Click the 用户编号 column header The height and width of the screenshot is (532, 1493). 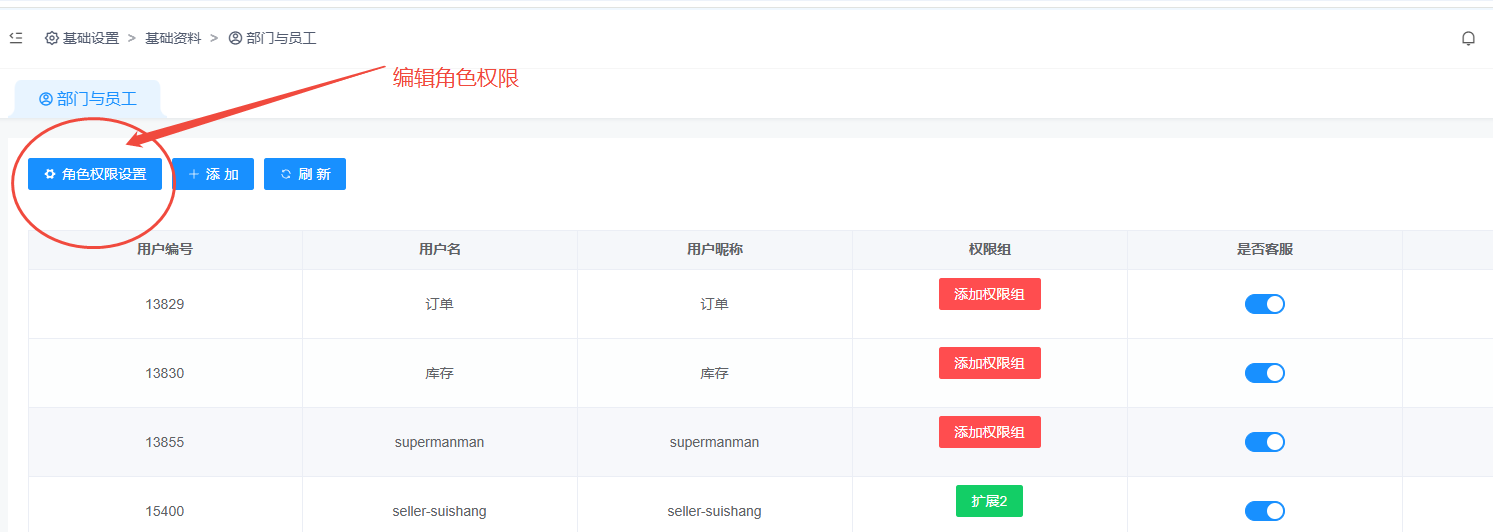pyautogui.click(x=165, y=249)
